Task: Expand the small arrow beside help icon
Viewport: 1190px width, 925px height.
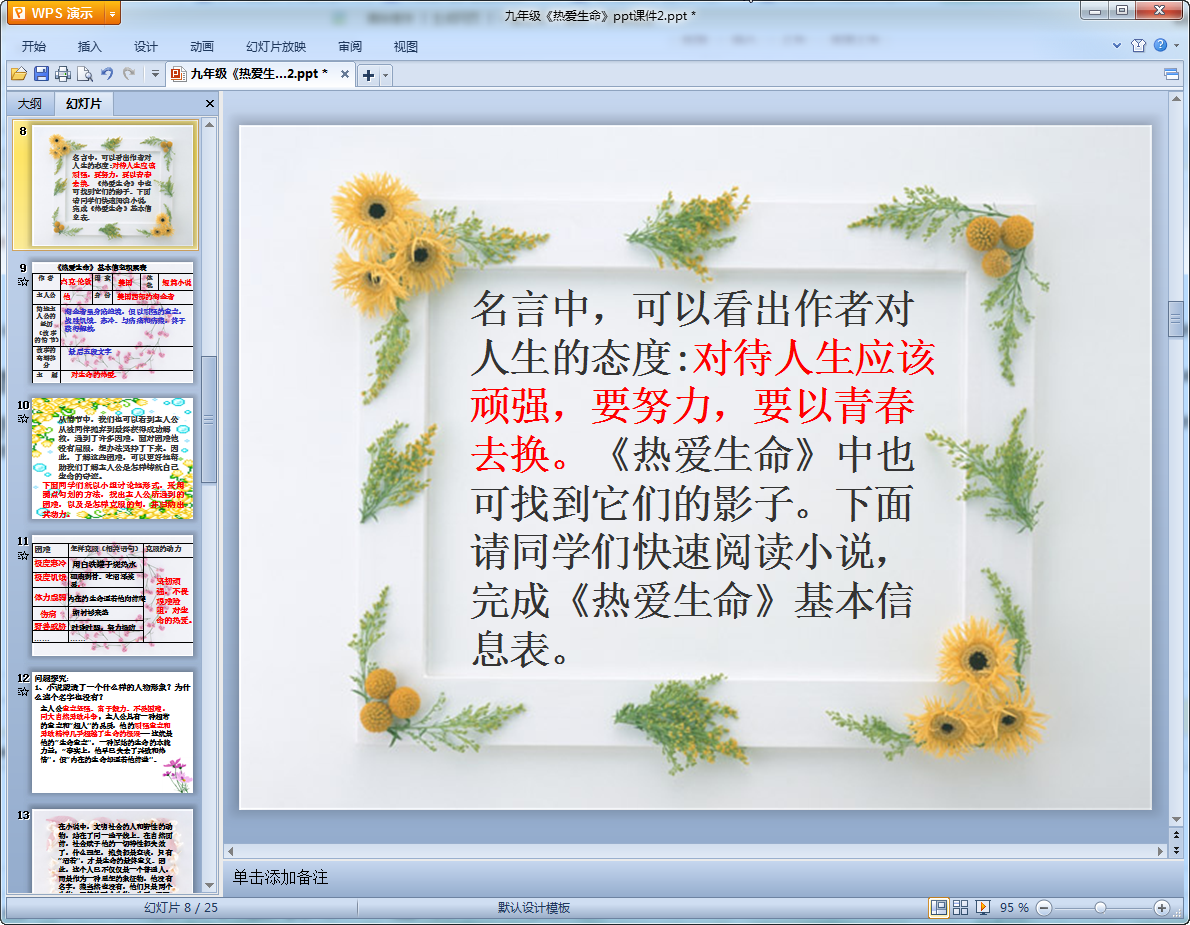Action: pyautogui.click(x=1177, y=46)
